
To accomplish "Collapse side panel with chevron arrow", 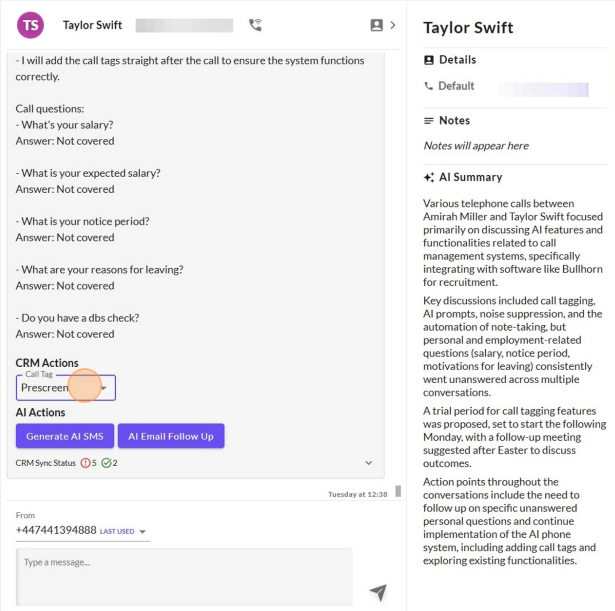I will pyautogui.click(x=393, y=25).
